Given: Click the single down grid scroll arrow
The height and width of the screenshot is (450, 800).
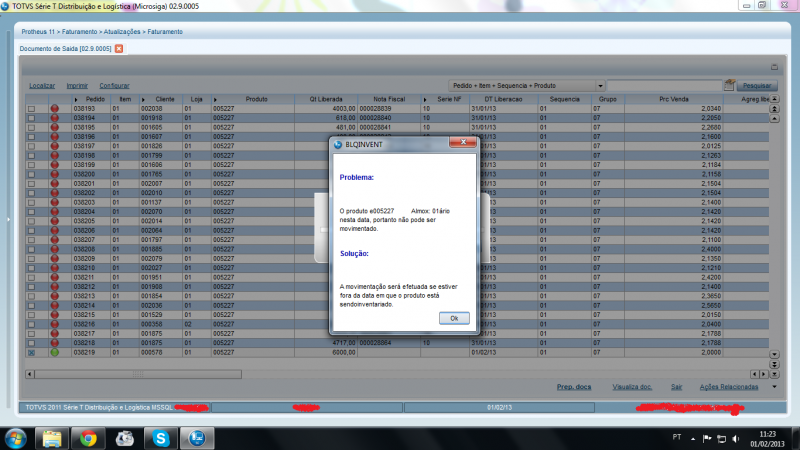Looking at the screenshot, I should 774,354.
